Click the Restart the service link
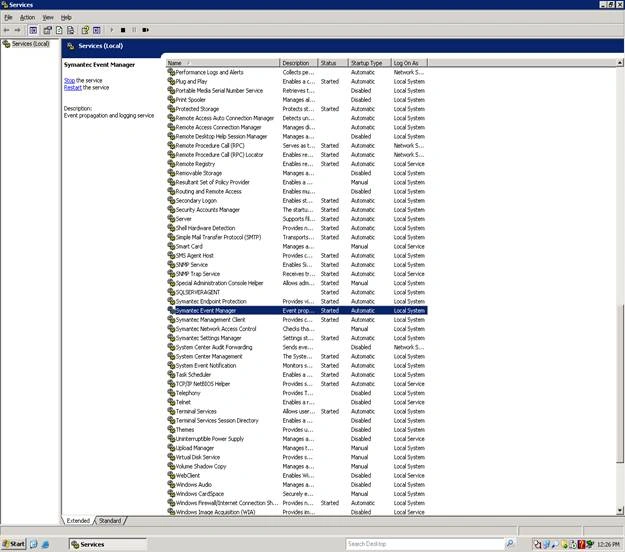625x552 pixels. [73, 88]
